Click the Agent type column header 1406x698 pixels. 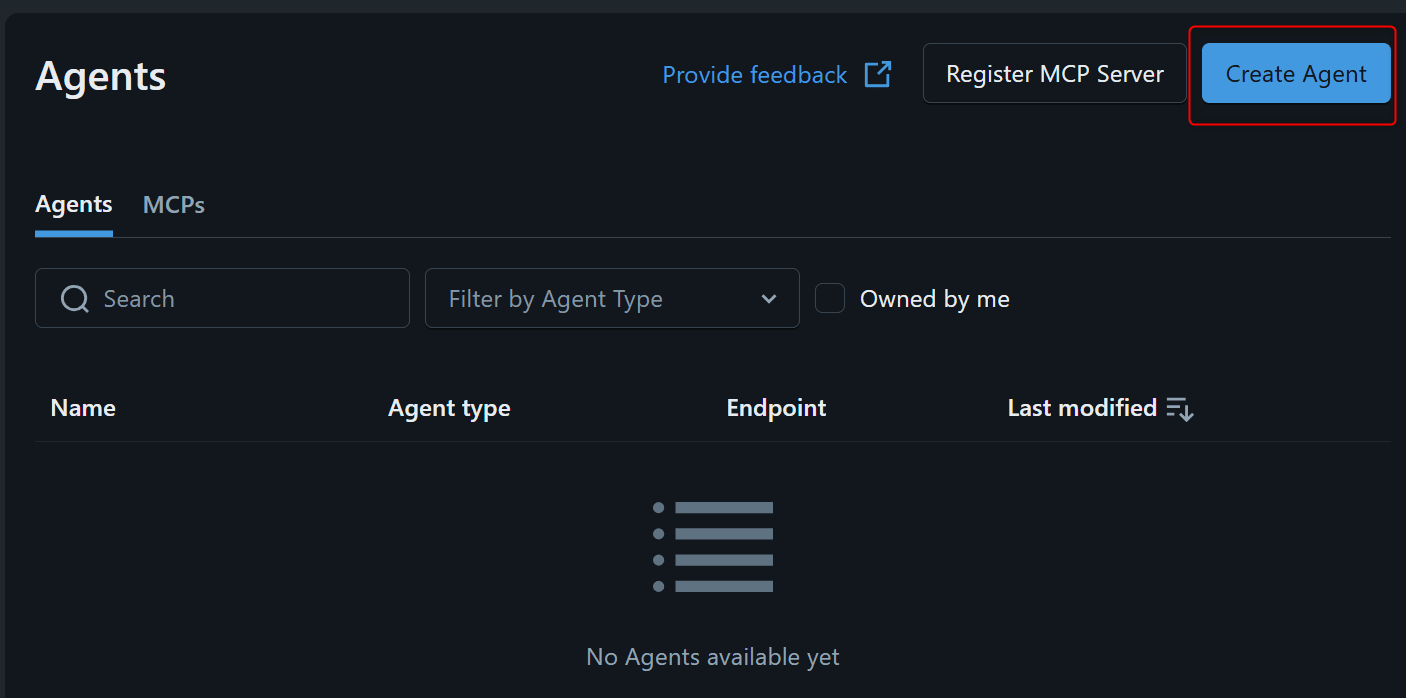pos(449,408)
